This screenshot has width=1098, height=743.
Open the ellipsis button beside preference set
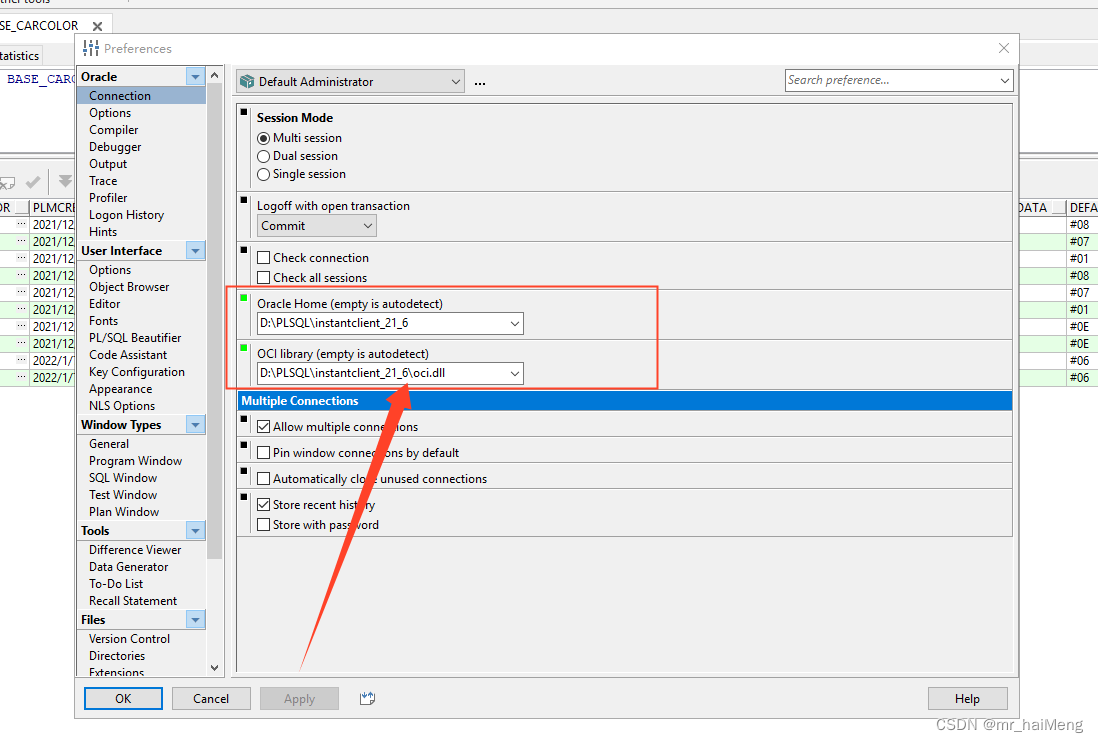click(480, 83)
